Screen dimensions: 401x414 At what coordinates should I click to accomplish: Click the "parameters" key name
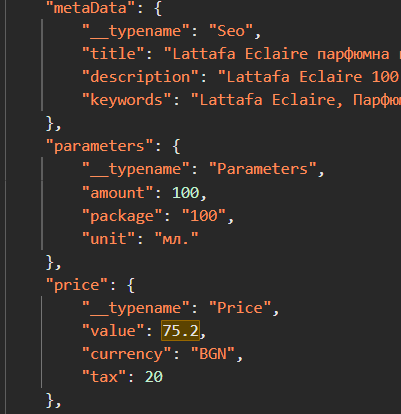tap(99, 146)
